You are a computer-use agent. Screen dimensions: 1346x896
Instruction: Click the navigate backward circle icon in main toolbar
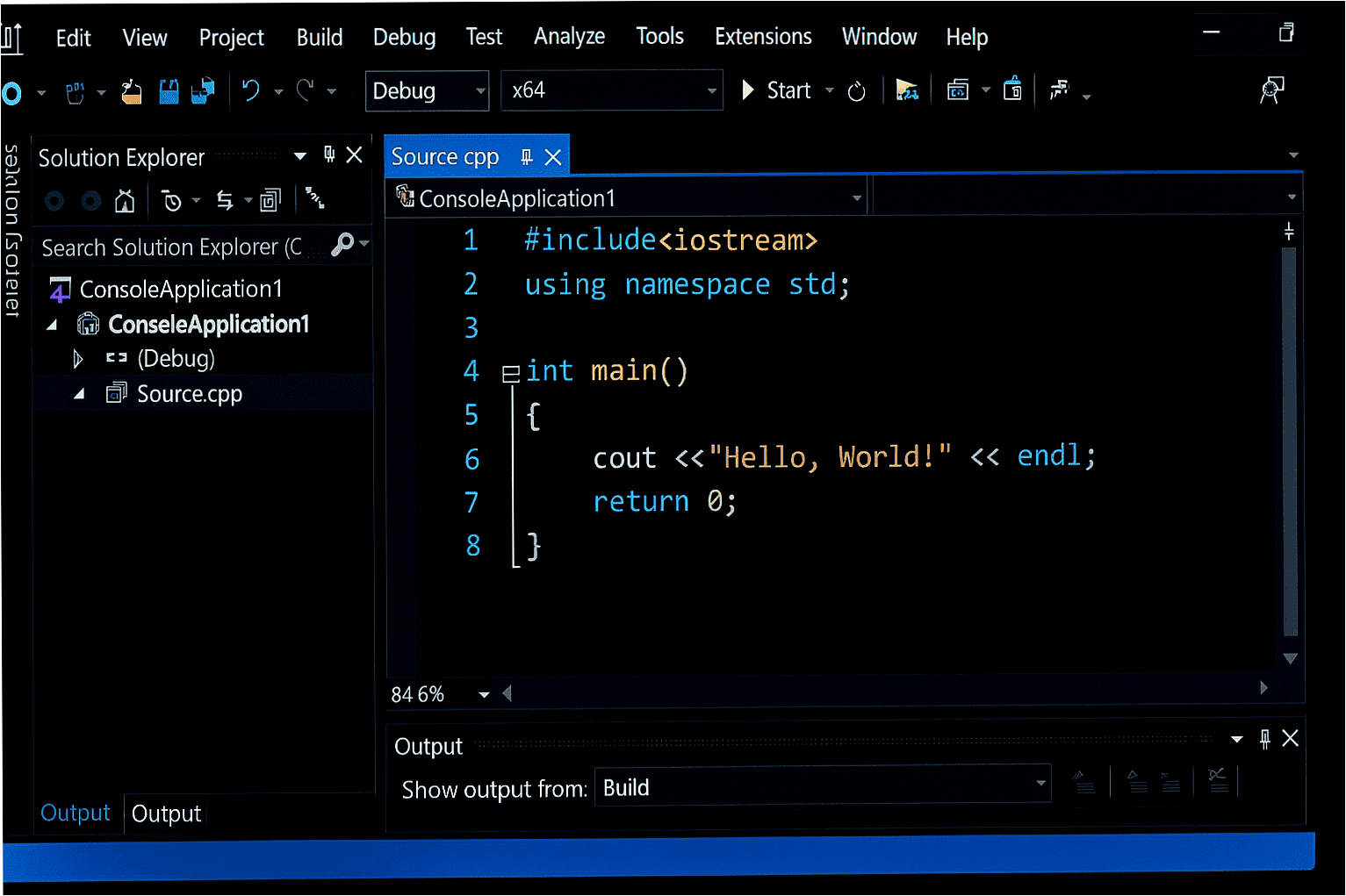point(11,92)
